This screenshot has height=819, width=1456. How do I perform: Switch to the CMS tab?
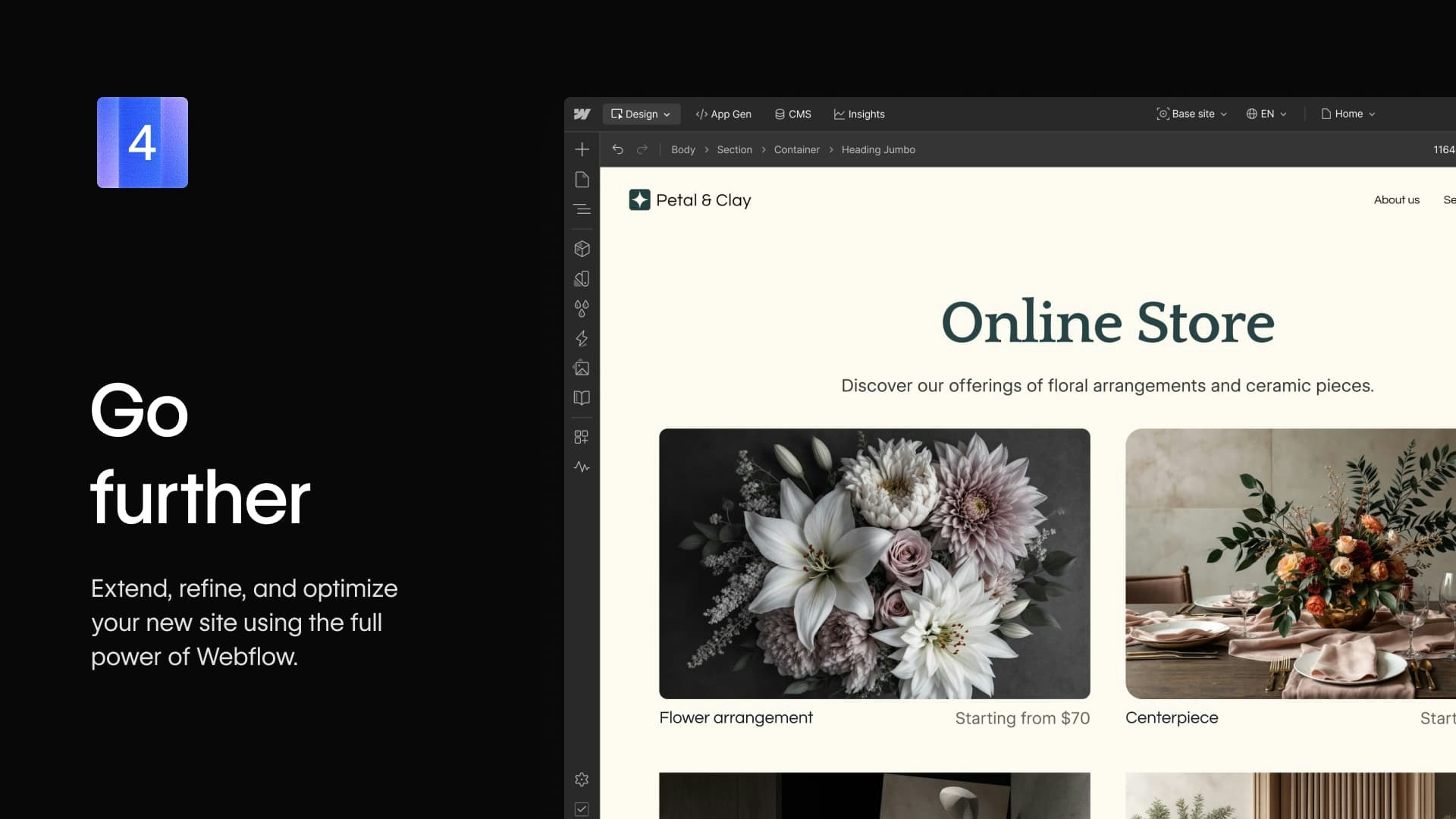click(792, 114)
